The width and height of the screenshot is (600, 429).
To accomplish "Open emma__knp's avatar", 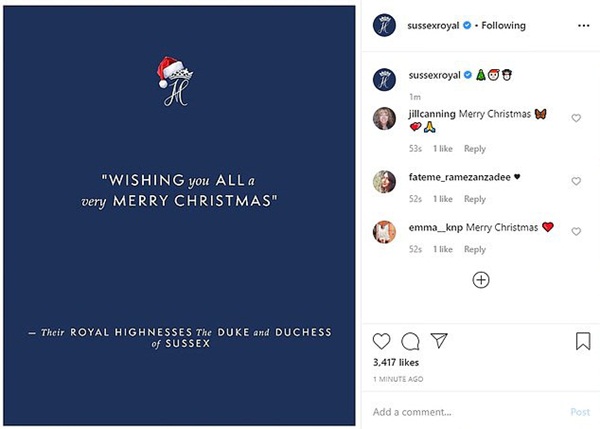I will 384,232.
